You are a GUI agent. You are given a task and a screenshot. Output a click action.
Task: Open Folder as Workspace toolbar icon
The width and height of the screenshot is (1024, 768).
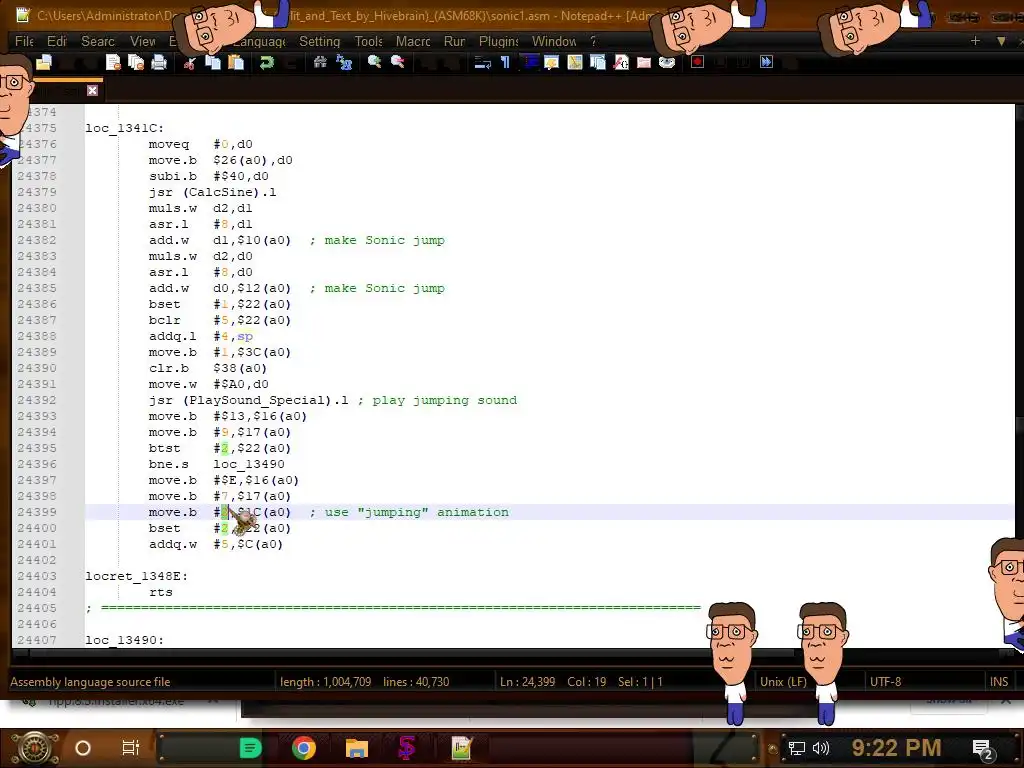644,63
